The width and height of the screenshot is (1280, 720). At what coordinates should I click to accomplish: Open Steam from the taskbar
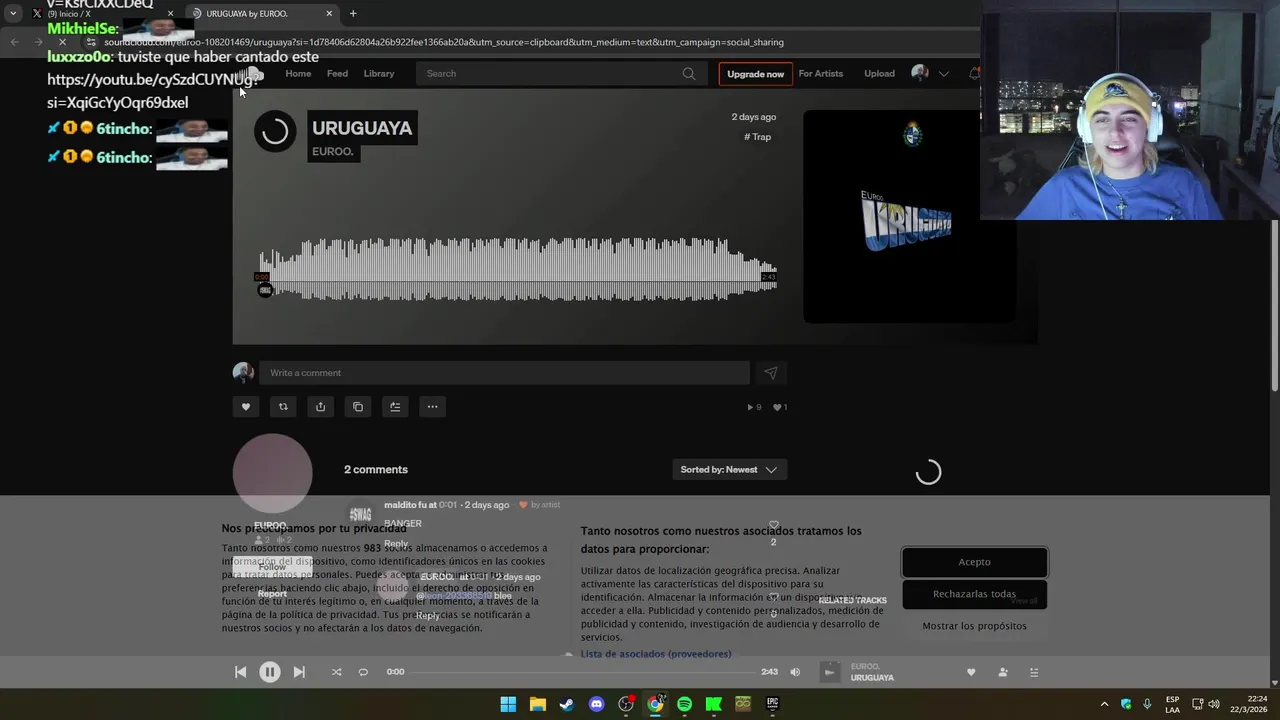567,704
